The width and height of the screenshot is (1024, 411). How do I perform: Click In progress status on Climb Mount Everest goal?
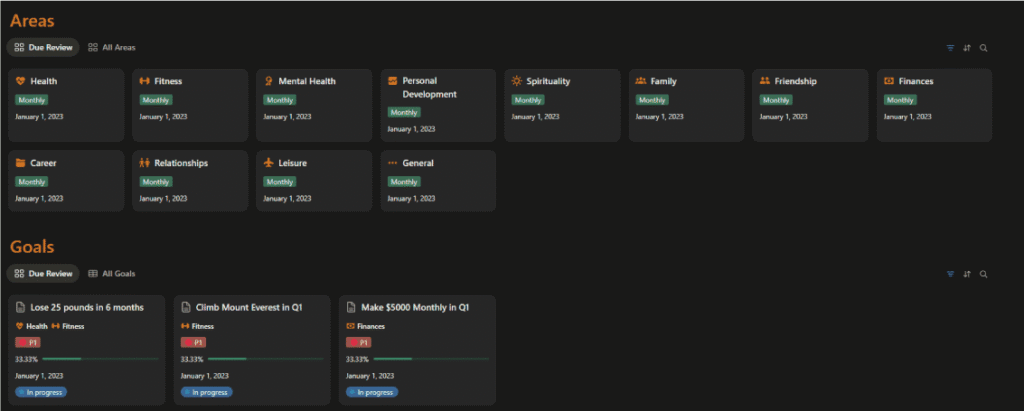click(x=206, y=392)
